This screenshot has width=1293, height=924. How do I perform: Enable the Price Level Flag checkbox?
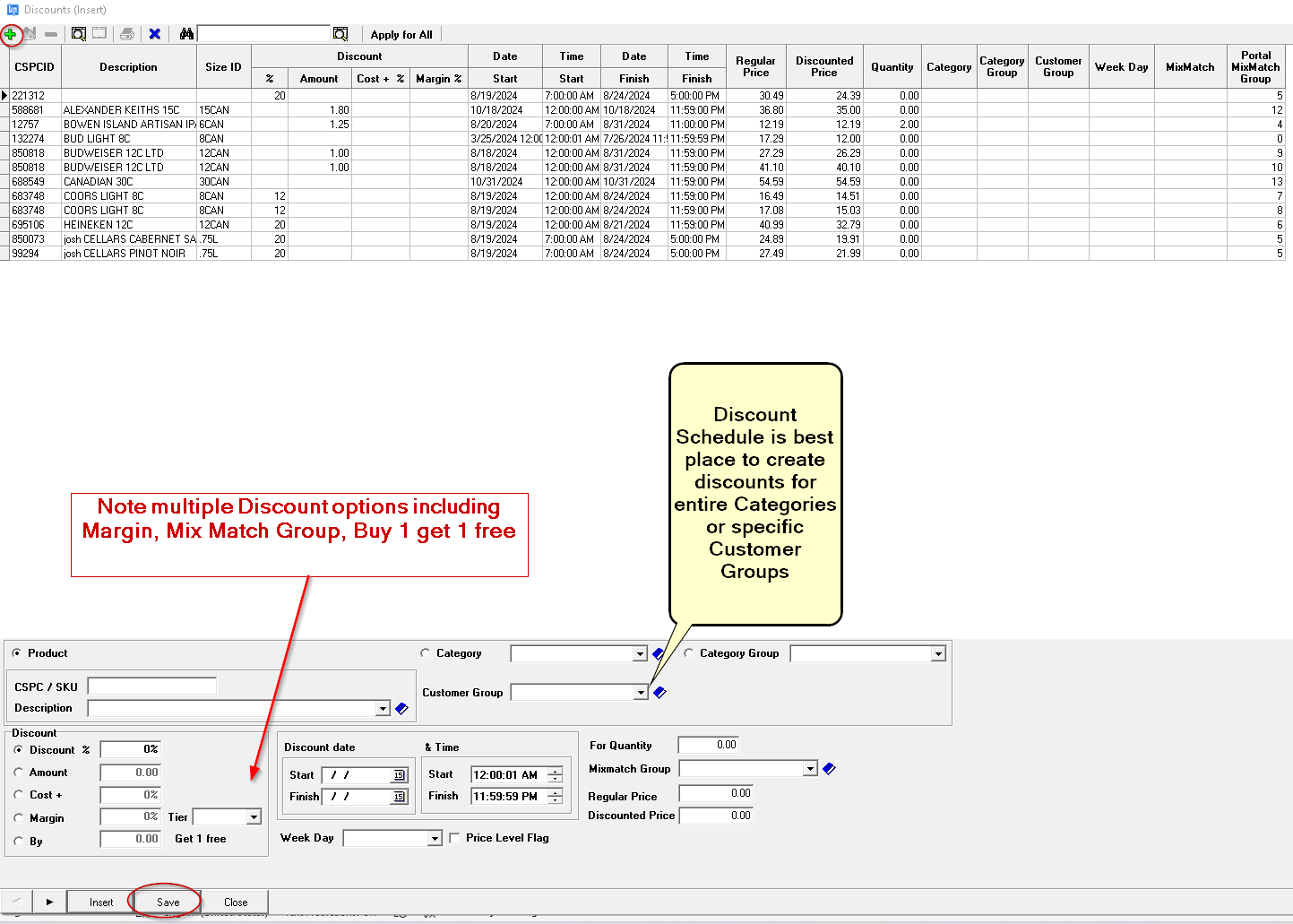pyautogui.click(x=454, y=838)
